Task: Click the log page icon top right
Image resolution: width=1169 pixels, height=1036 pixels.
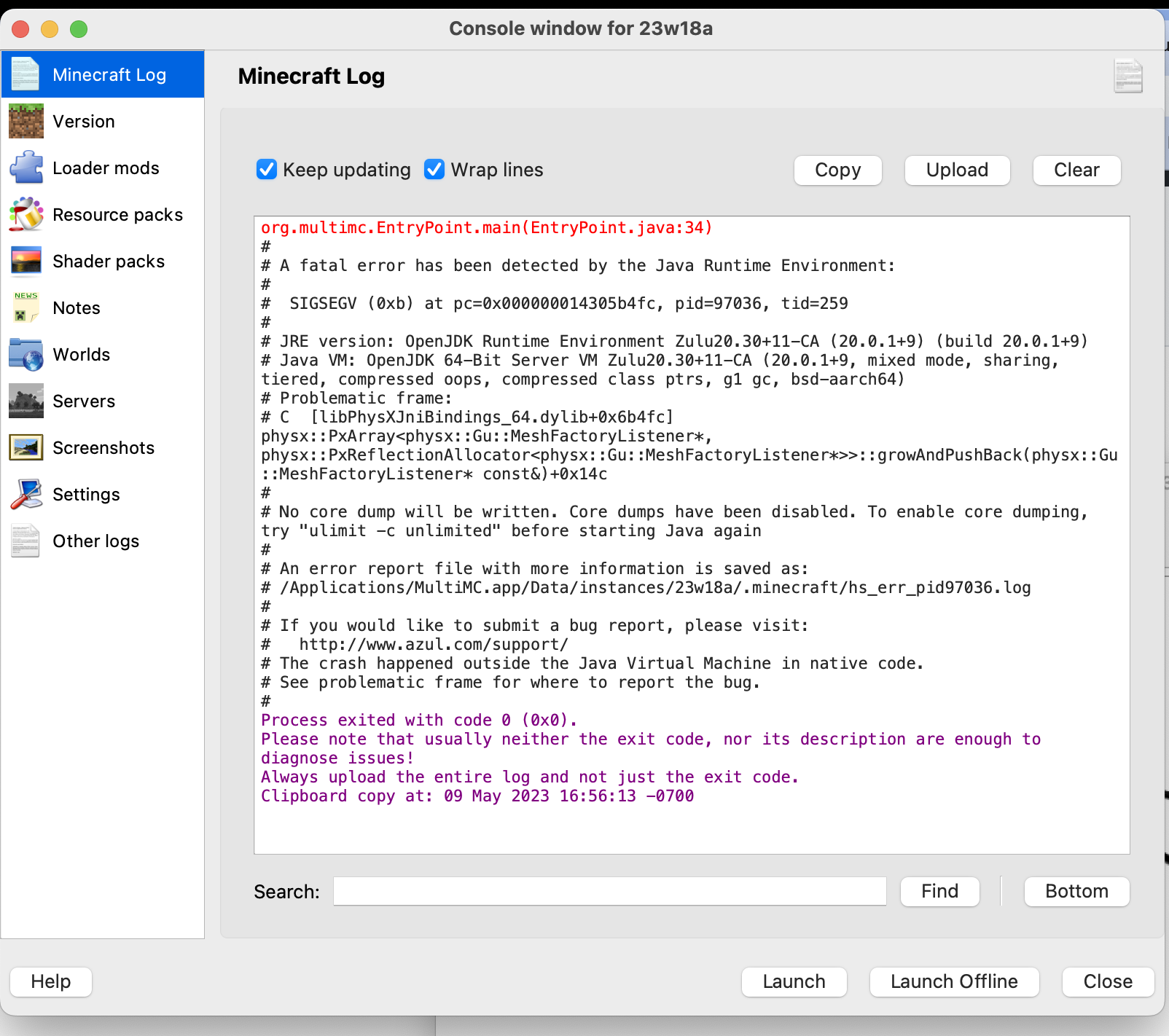Action: click(1128, 76)
